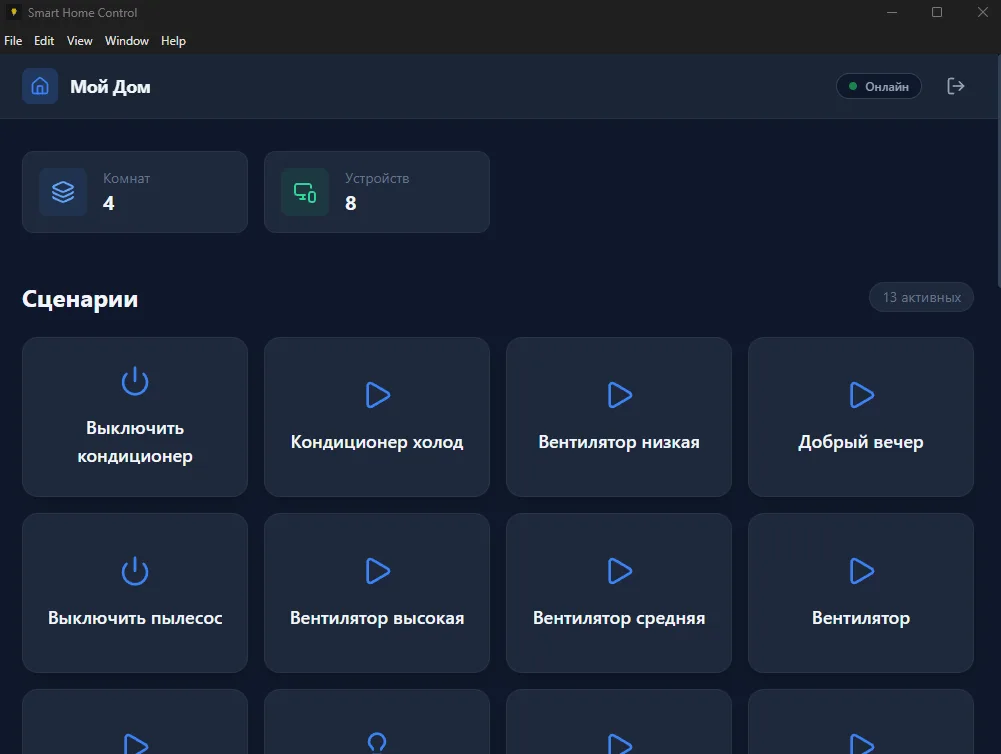This screenshot has width=1001, height=754.
Task: Open the File menu
Action: 13,41
